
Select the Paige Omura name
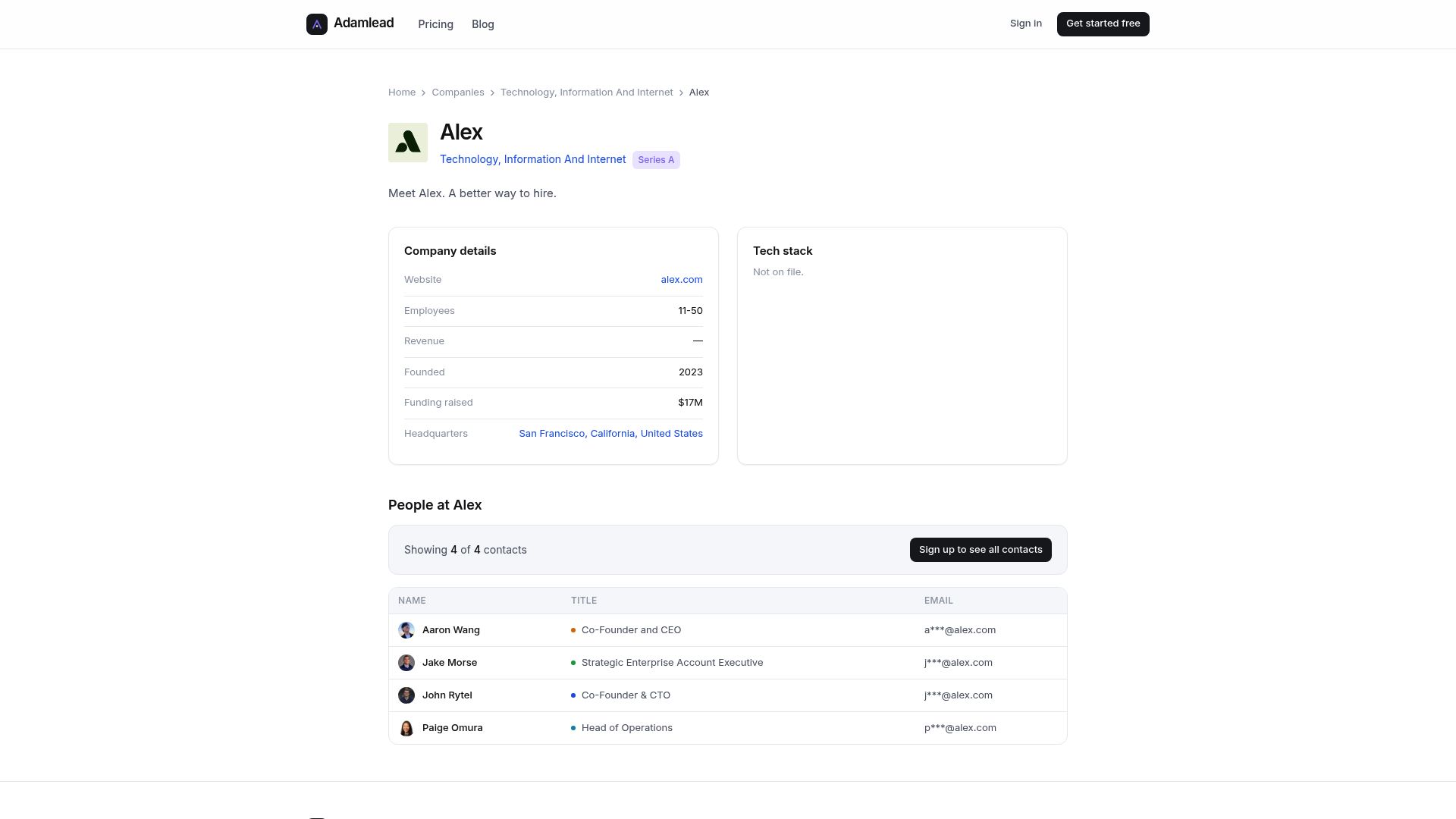point(453,728)
